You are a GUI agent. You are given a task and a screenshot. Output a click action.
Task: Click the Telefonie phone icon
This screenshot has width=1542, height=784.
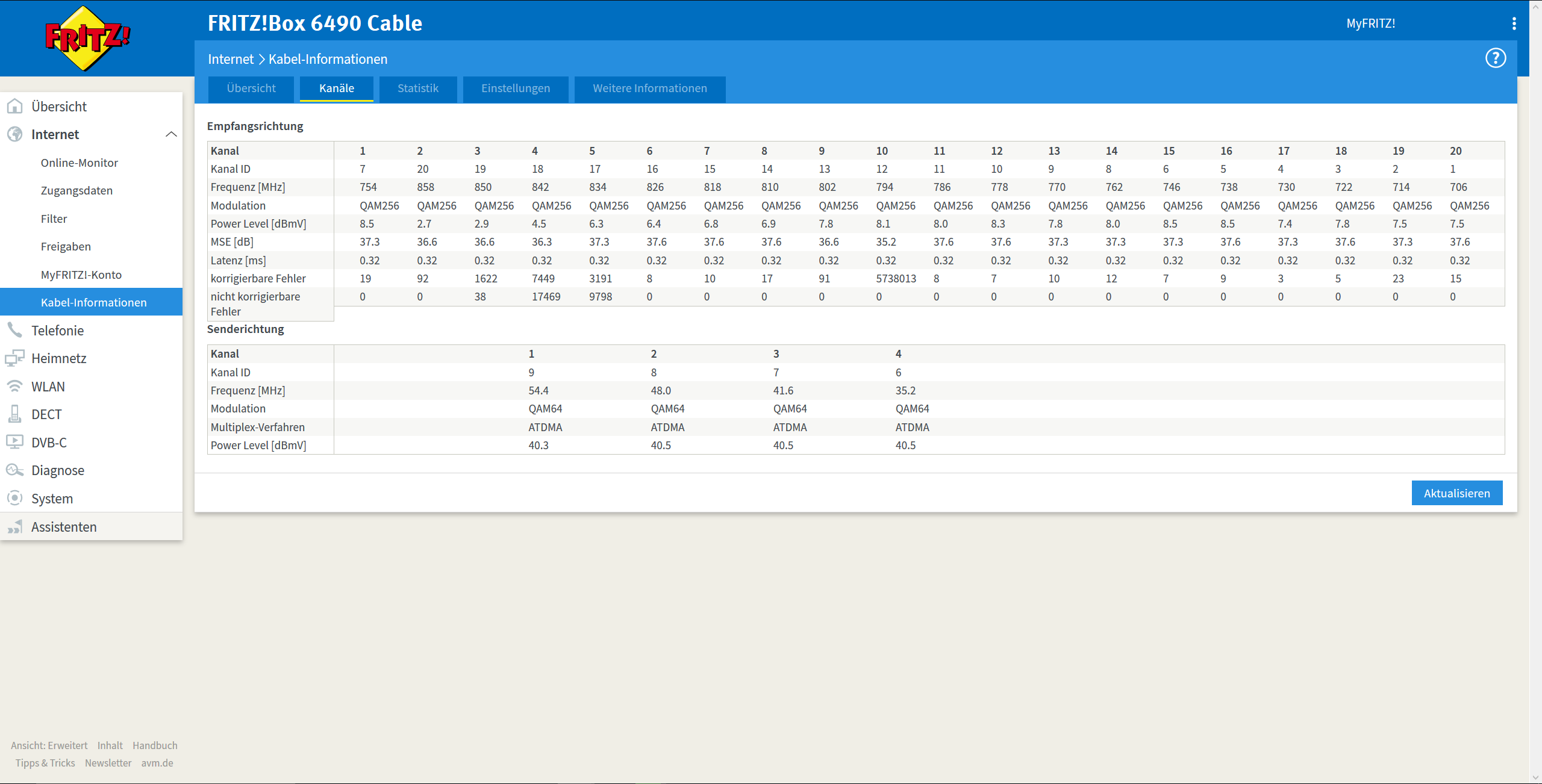pos(14,330)
